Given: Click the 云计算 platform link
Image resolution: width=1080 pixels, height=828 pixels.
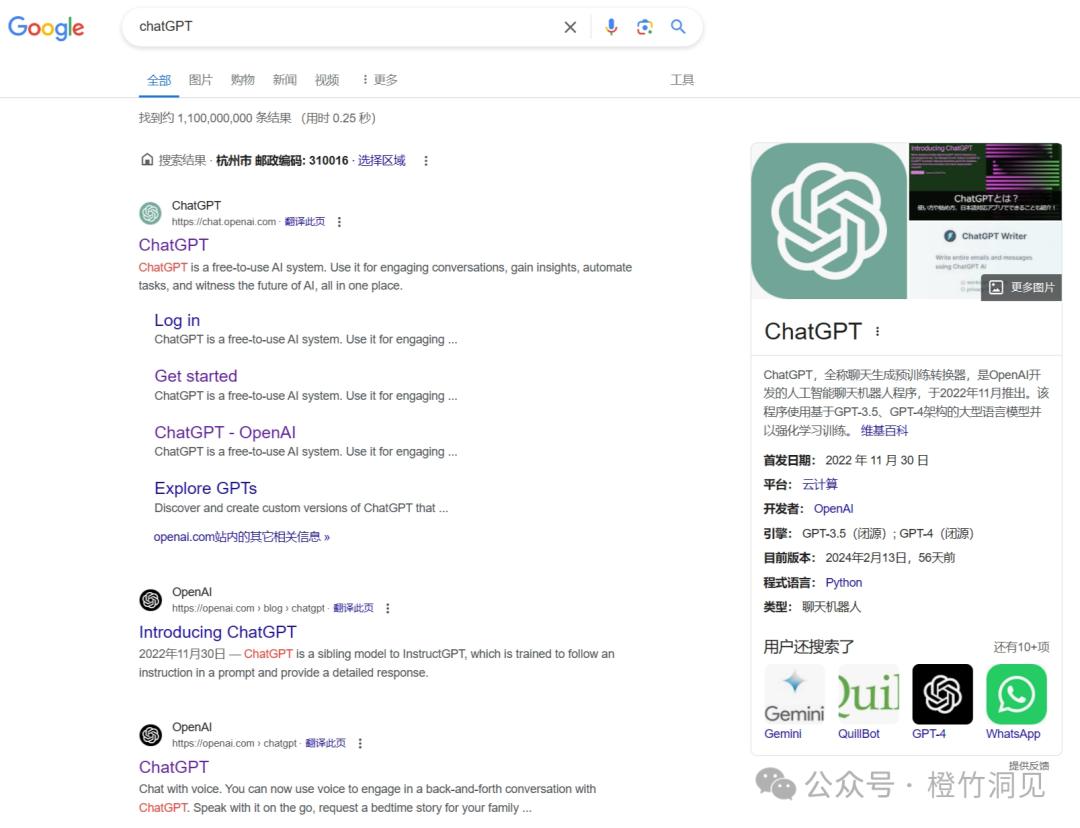Looking at the screenshot, I should click(x=820, y=484).
